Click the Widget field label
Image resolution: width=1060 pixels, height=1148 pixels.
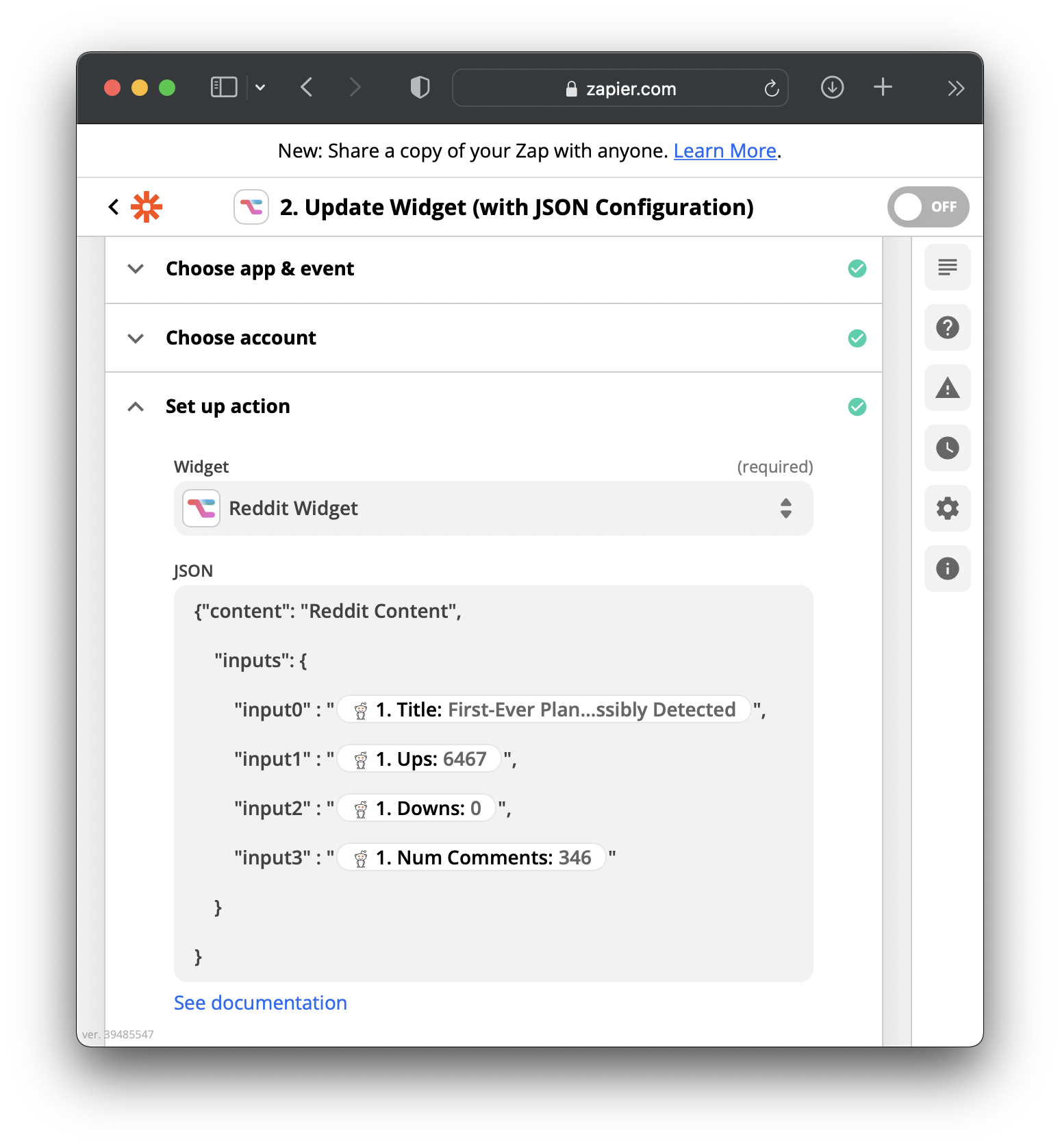pos(201,466)
